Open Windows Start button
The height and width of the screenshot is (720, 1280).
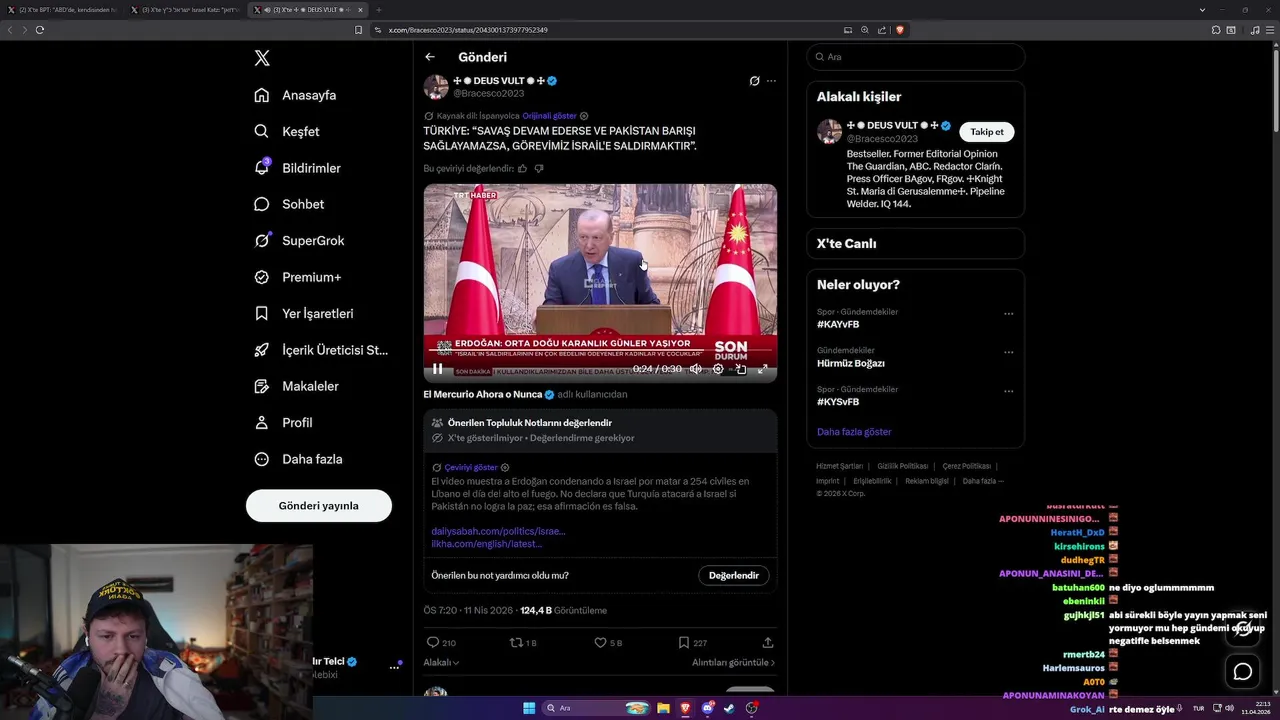[x=529, y=708]
